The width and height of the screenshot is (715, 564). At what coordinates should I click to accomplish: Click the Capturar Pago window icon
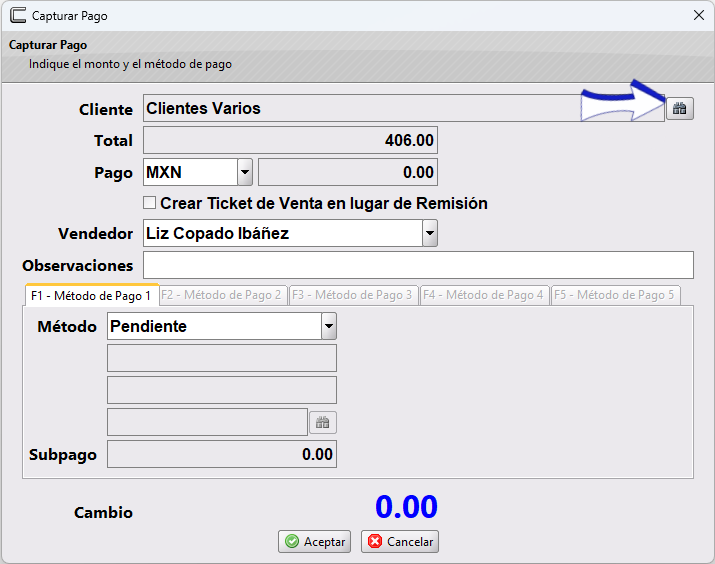point(18,16)
